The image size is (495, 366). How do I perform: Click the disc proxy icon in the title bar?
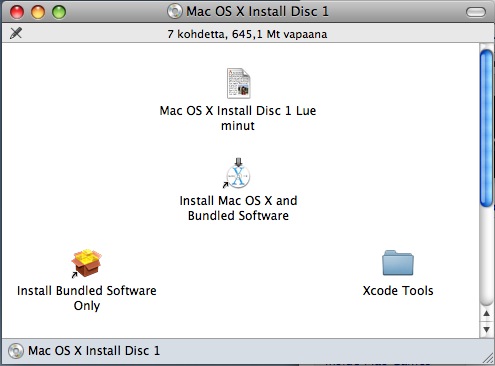tap(175, 11)
